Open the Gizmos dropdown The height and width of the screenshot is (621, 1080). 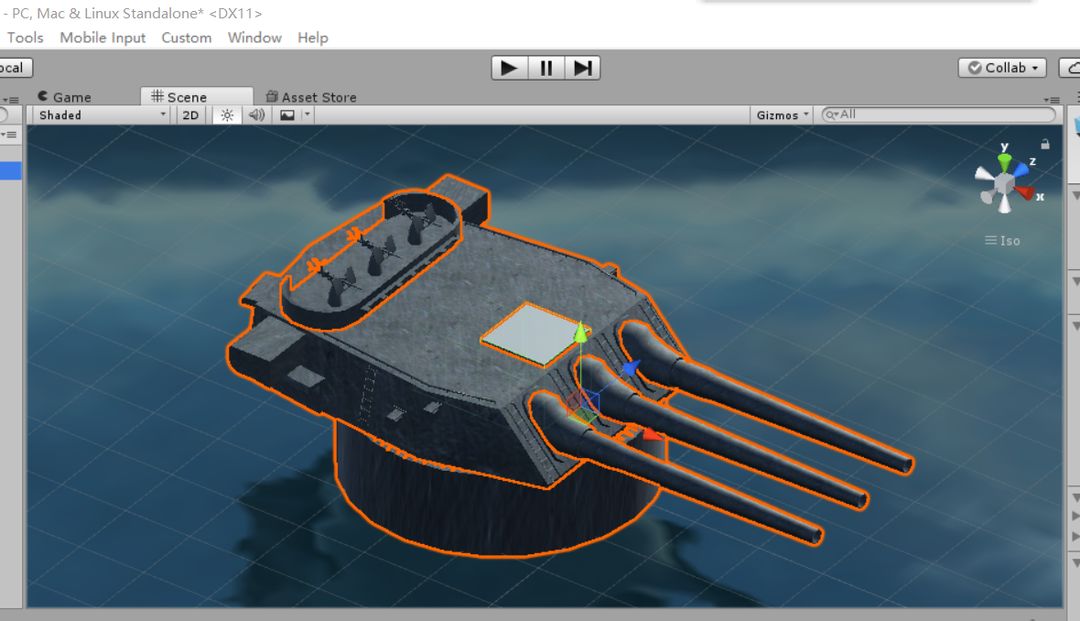point(782,115)
